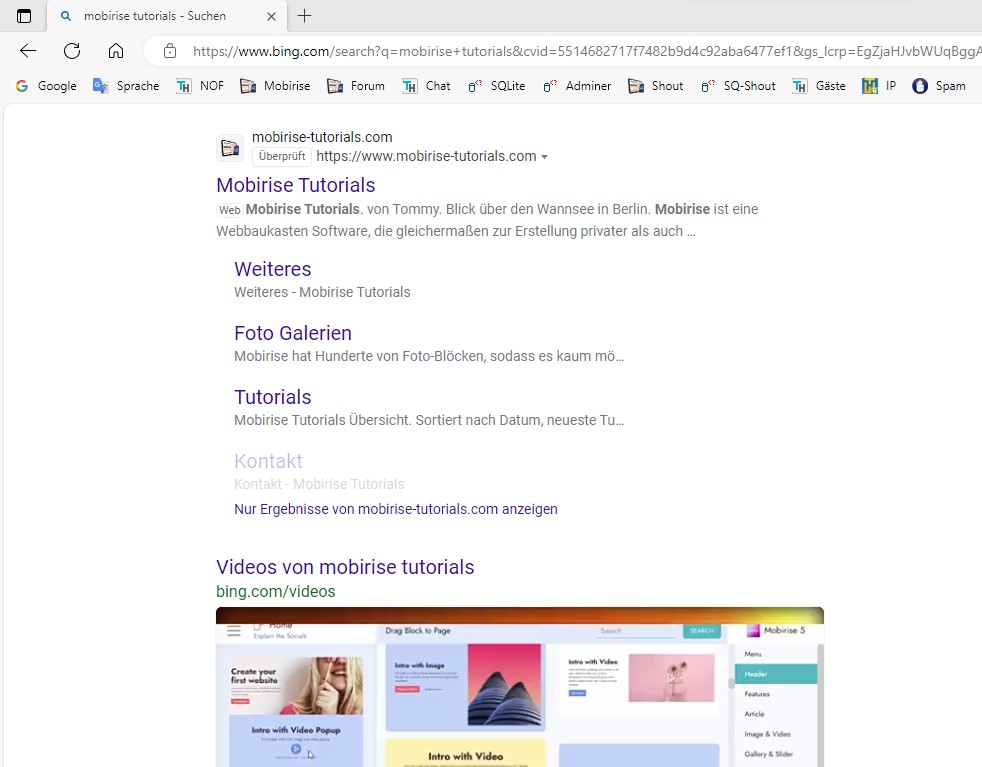Screen dimensions: 982x767
Task: Open the 'Mobirise Tutorials' search result title
Action: pyautogui.click(x=295, y=185)
